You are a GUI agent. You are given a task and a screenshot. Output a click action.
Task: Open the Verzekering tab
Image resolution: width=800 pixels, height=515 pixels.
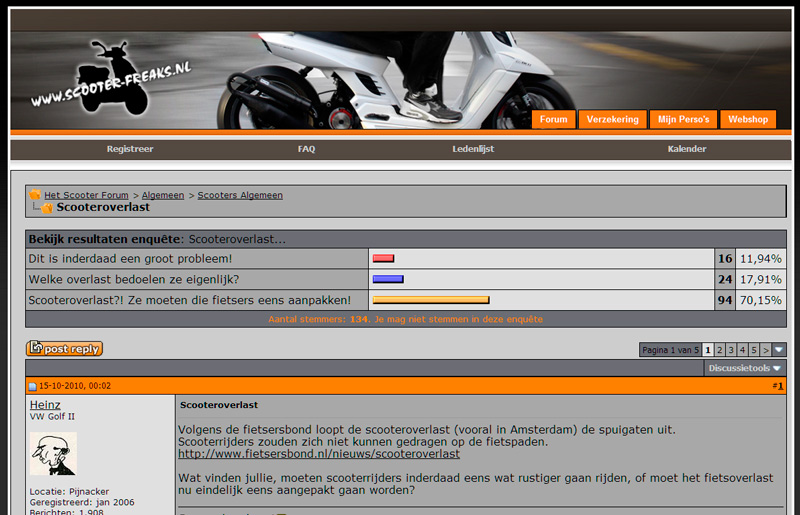click(x=612, y=119)
